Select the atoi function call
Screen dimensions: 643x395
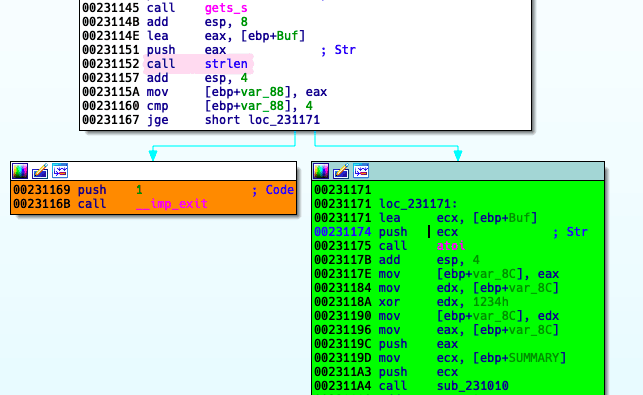tap(451, 246)
